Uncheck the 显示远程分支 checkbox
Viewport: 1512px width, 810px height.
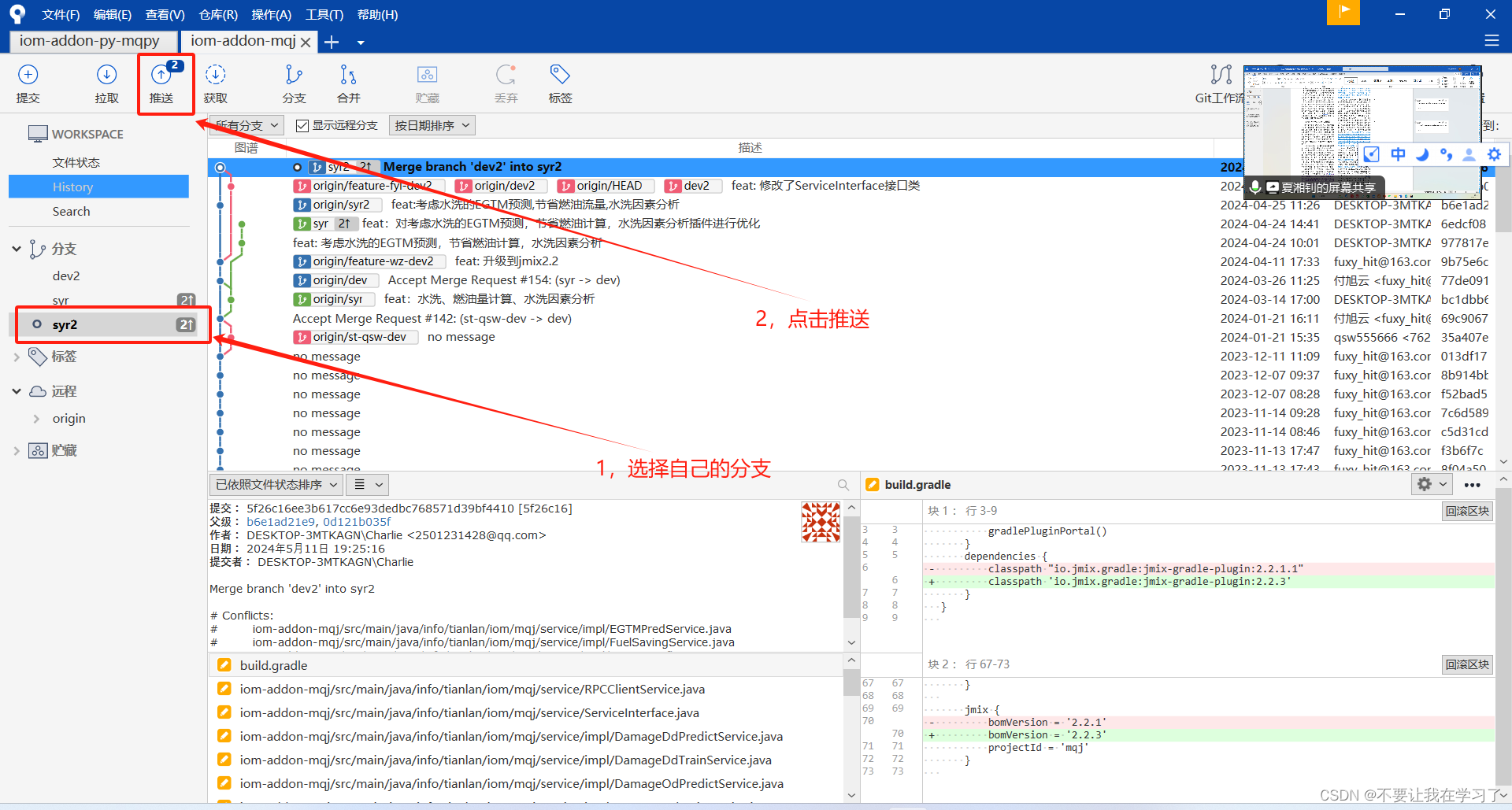(302, 124)
